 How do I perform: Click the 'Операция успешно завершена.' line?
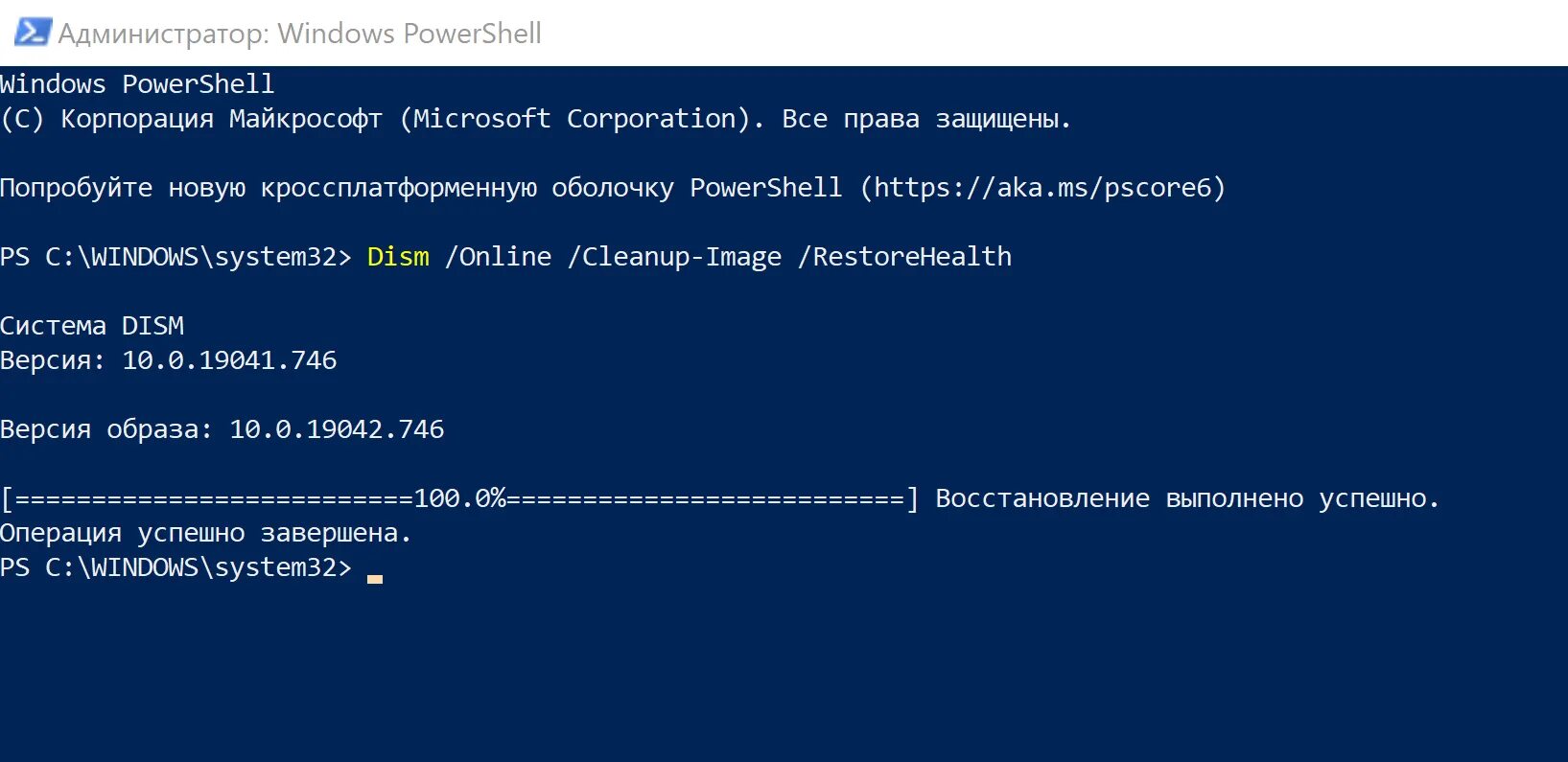[205, 533]
